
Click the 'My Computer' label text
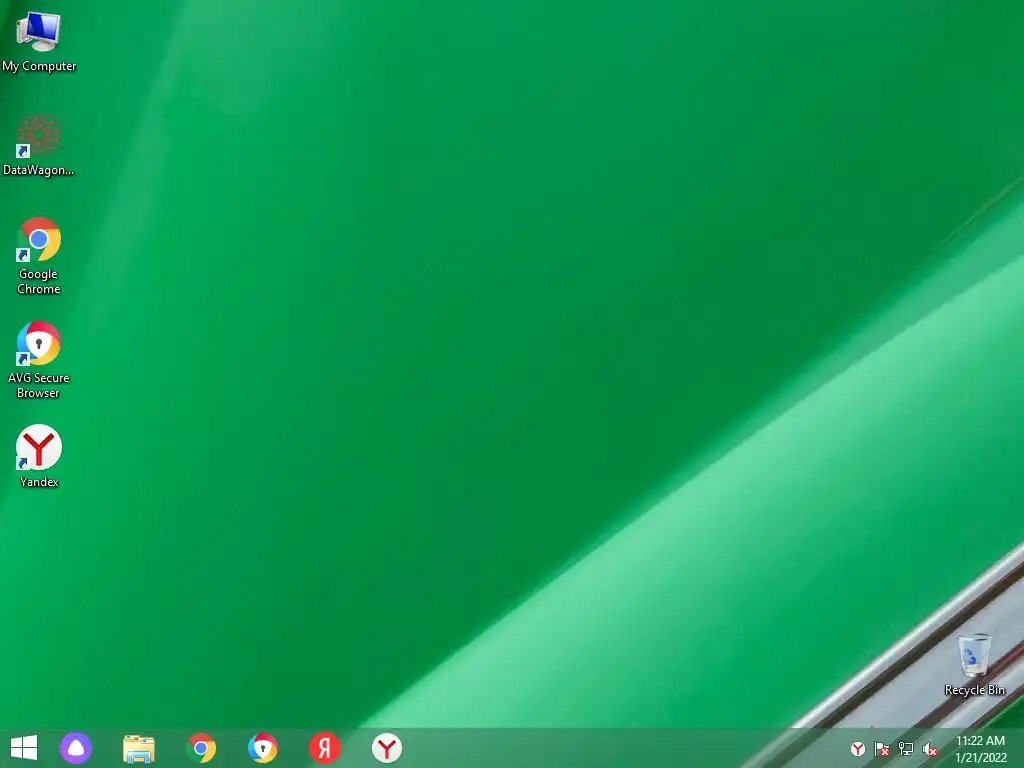tap(39, 66)
